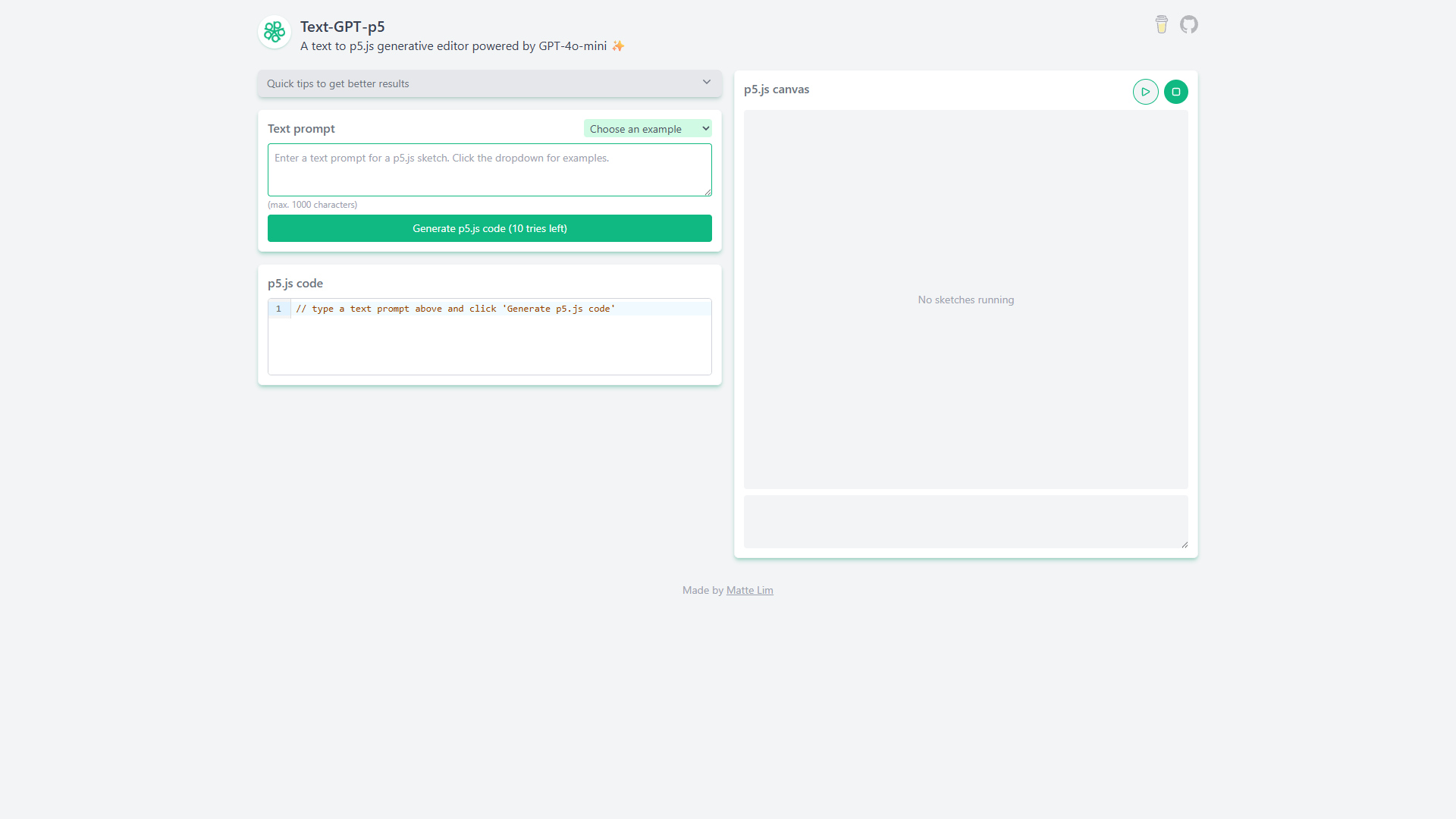The height and width of the screenshot is (819, 1456).
Task: Run the sketch with the play icon
Action: [x=1146, y=92]
